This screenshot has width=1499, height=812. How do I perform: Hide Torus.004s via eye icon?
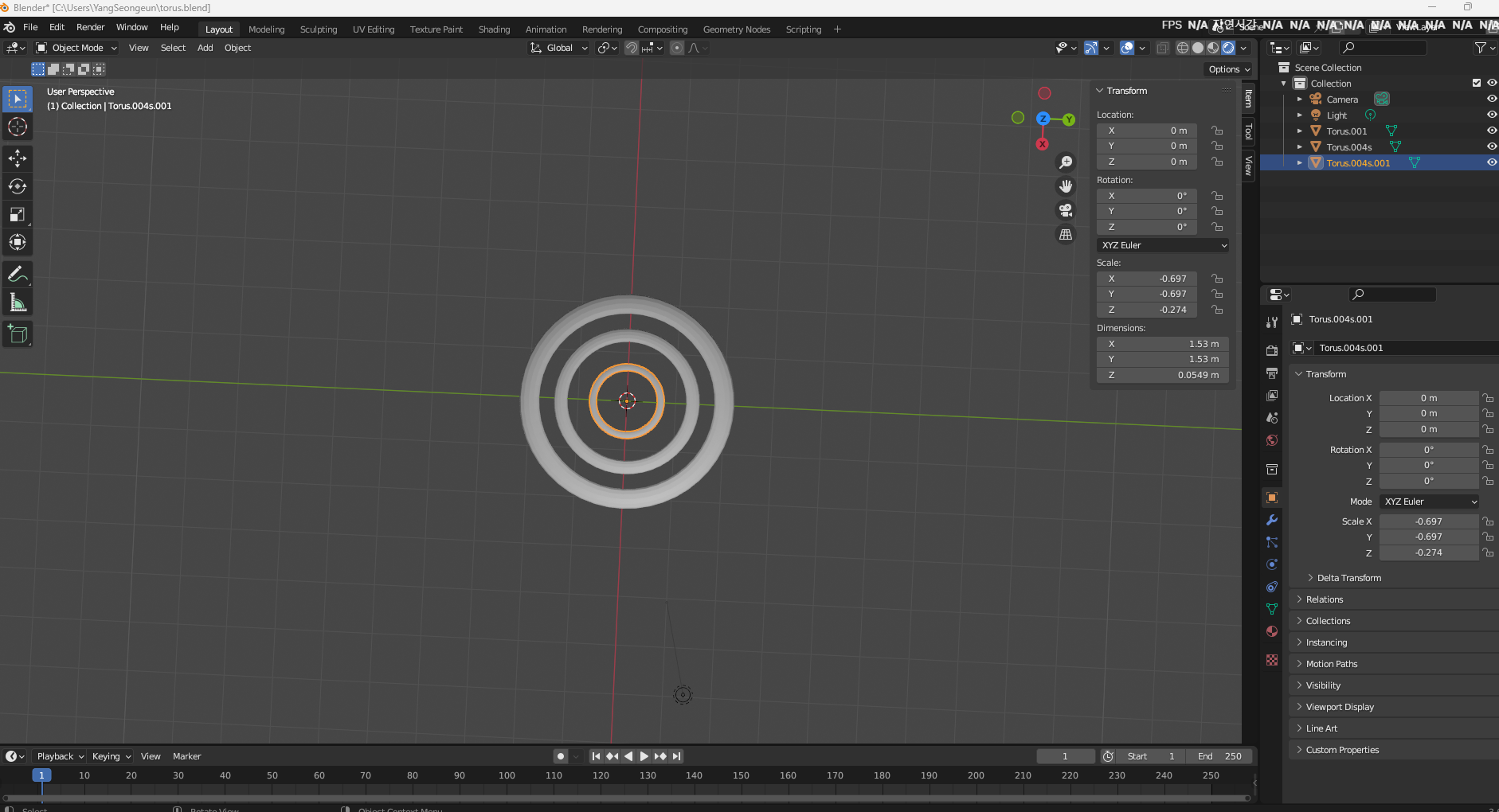click(x=1492, y=146)
